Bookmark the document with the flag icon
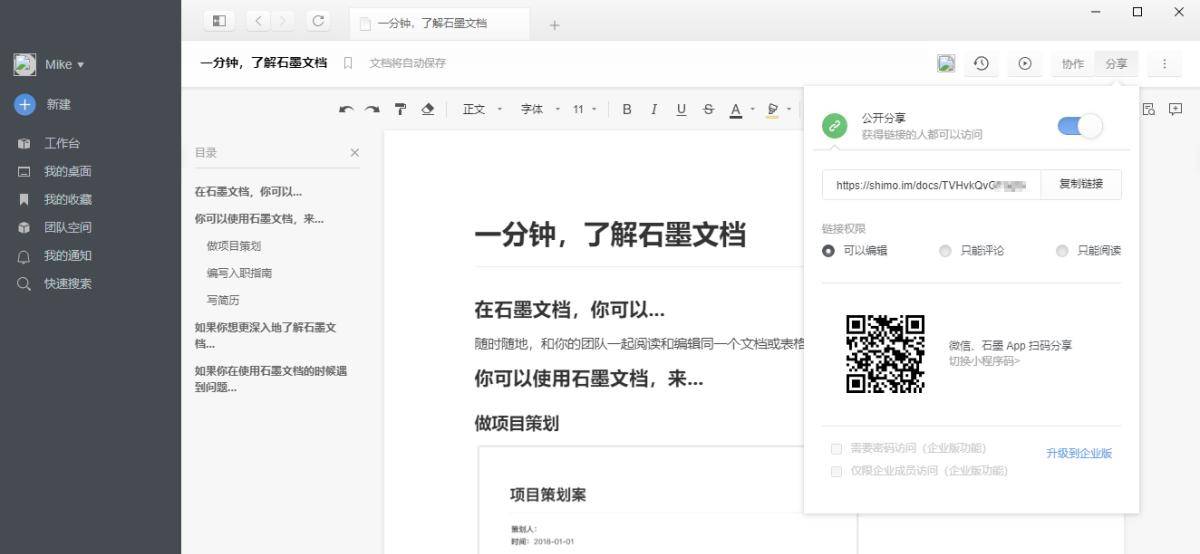This screenshot has height=554, width=1200. tap(348, 63)
